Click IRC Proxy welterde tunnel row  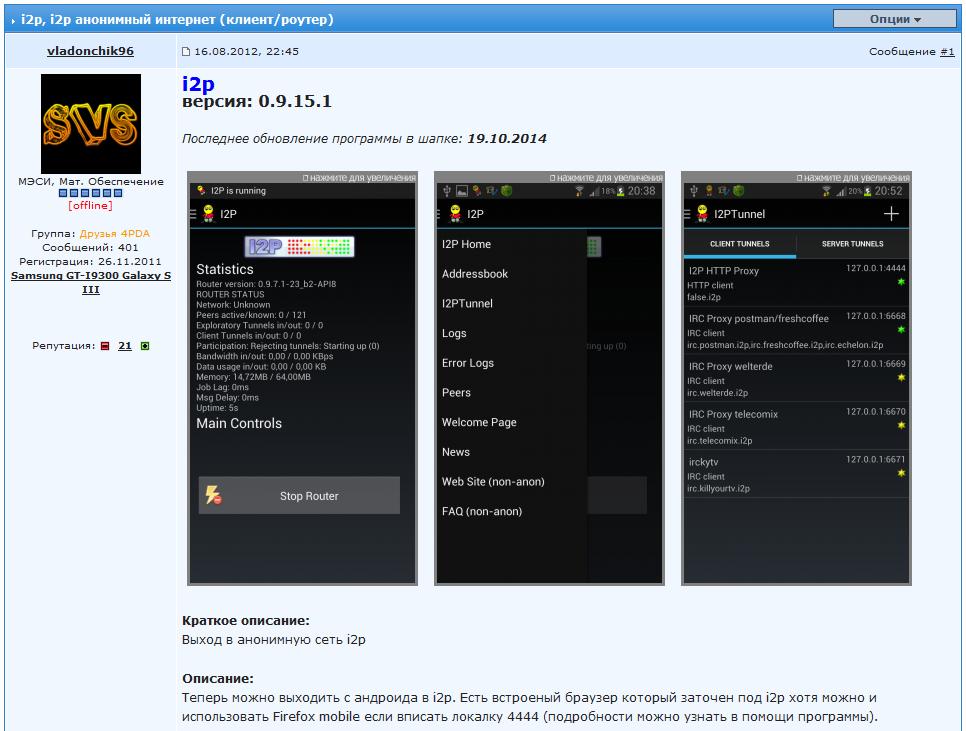pyautogui.click(x=797, y=379)
